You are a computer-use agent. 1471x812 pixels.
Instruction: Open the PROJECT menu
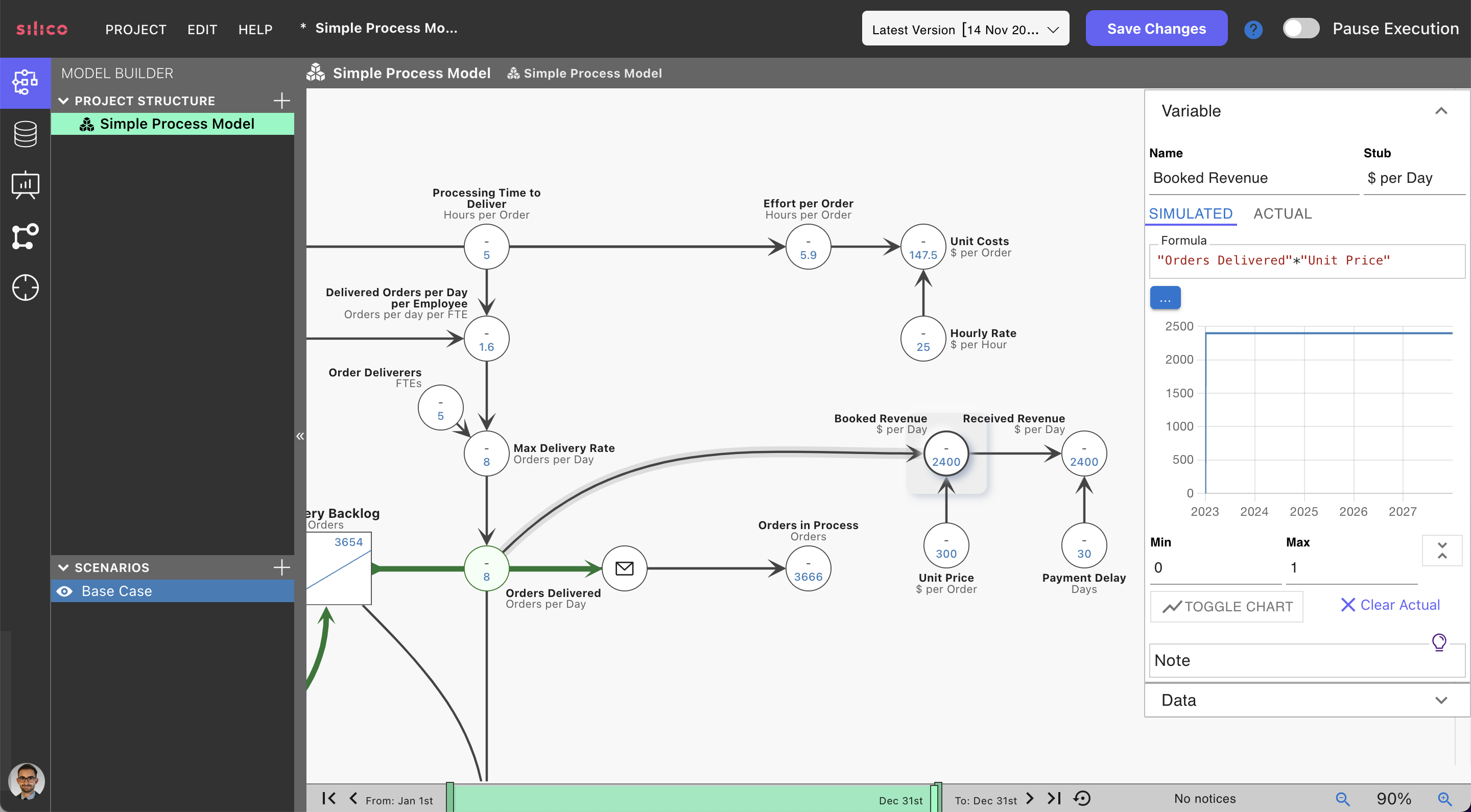(x=135, y=29)
